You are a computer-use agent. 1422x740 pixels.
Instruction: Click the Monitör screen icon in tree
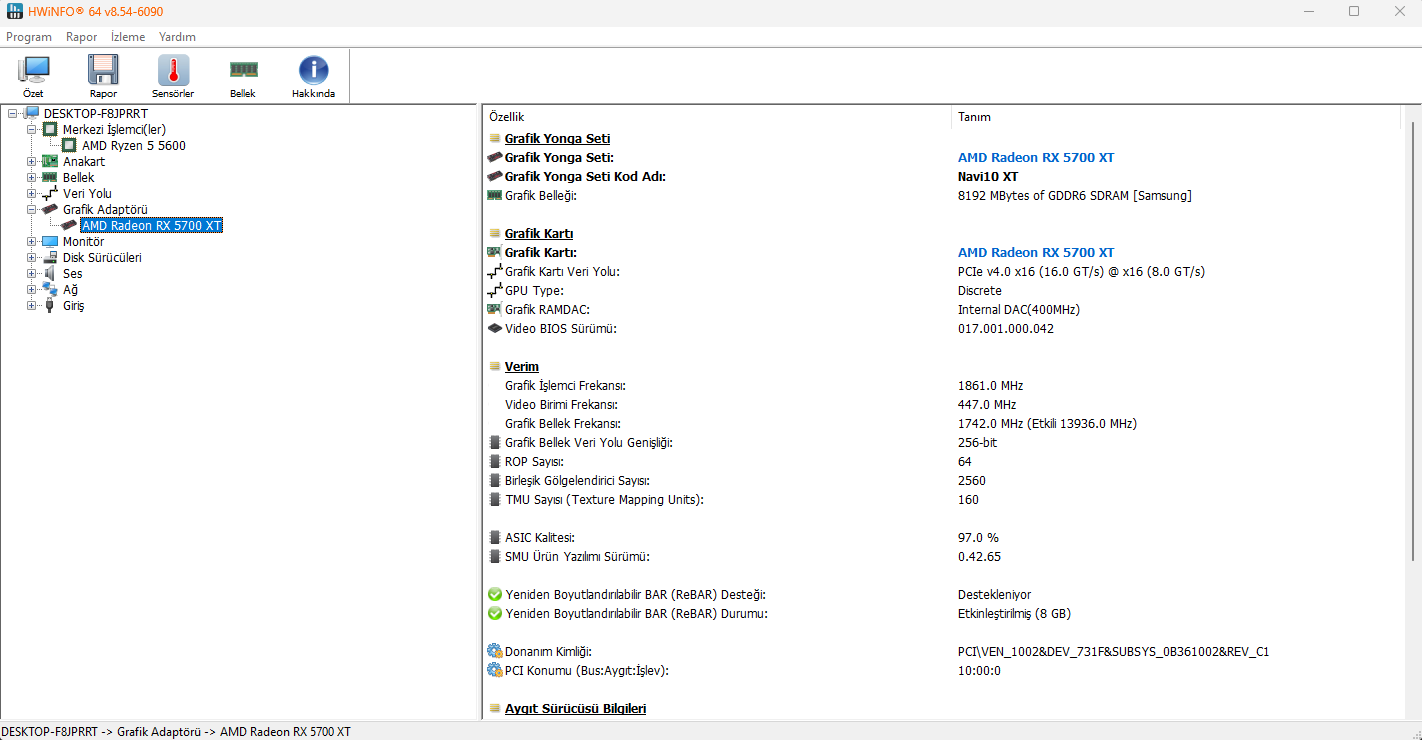[x=50, y=241]
